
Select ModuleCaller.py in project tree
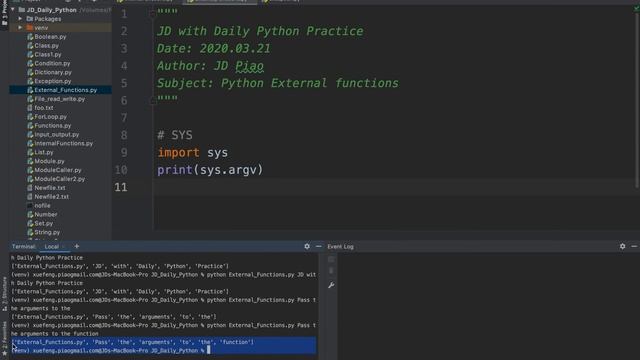[x=58, y=170]
